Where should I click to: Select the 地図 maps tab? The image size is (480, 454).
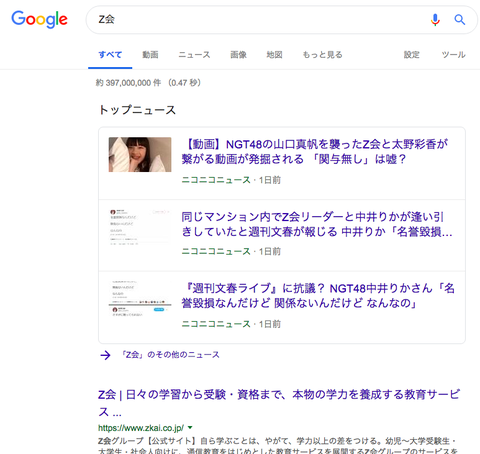[274, 55]
